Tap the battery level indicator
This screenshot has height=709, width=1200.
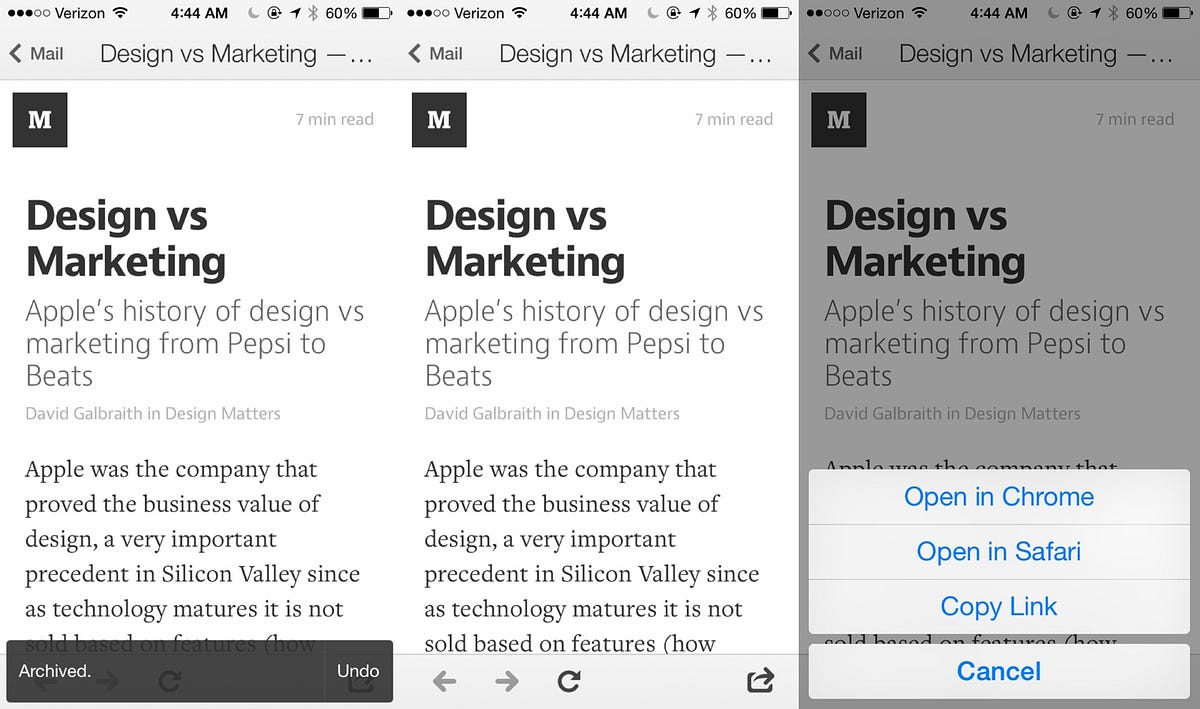click(x=372, y=14)
